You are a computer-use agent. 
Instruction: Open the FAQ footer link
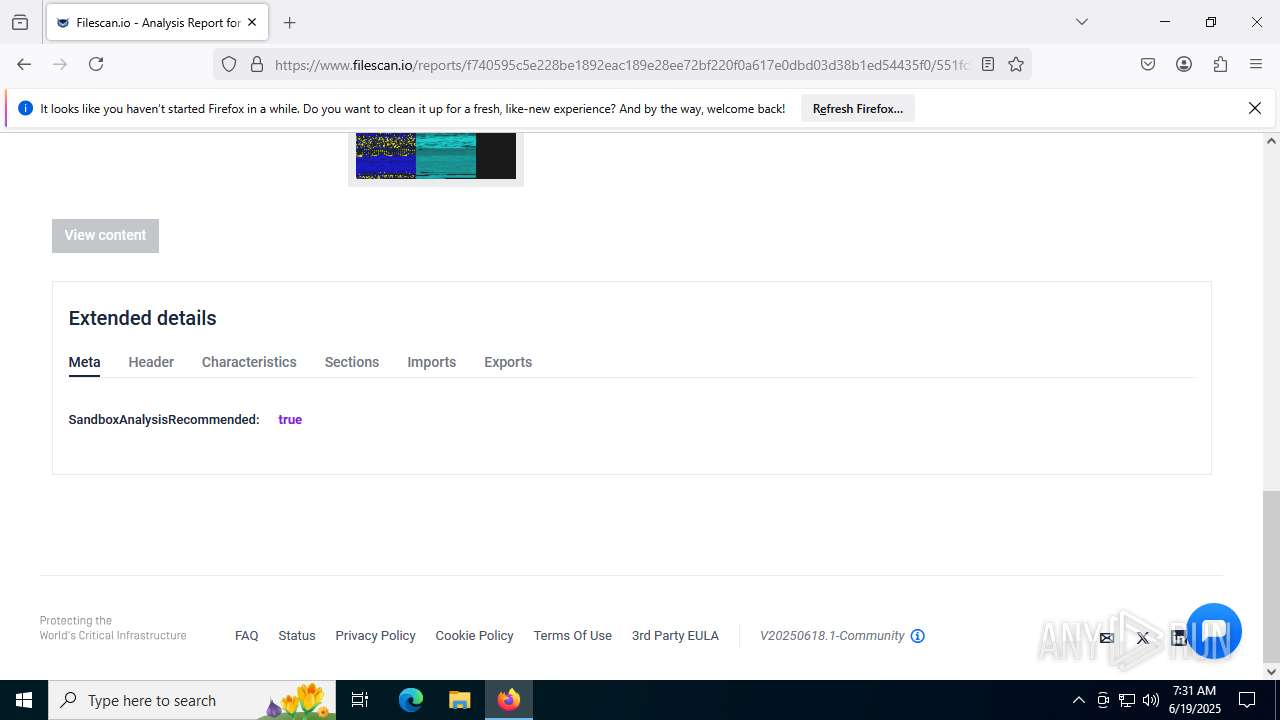[247, 636]
